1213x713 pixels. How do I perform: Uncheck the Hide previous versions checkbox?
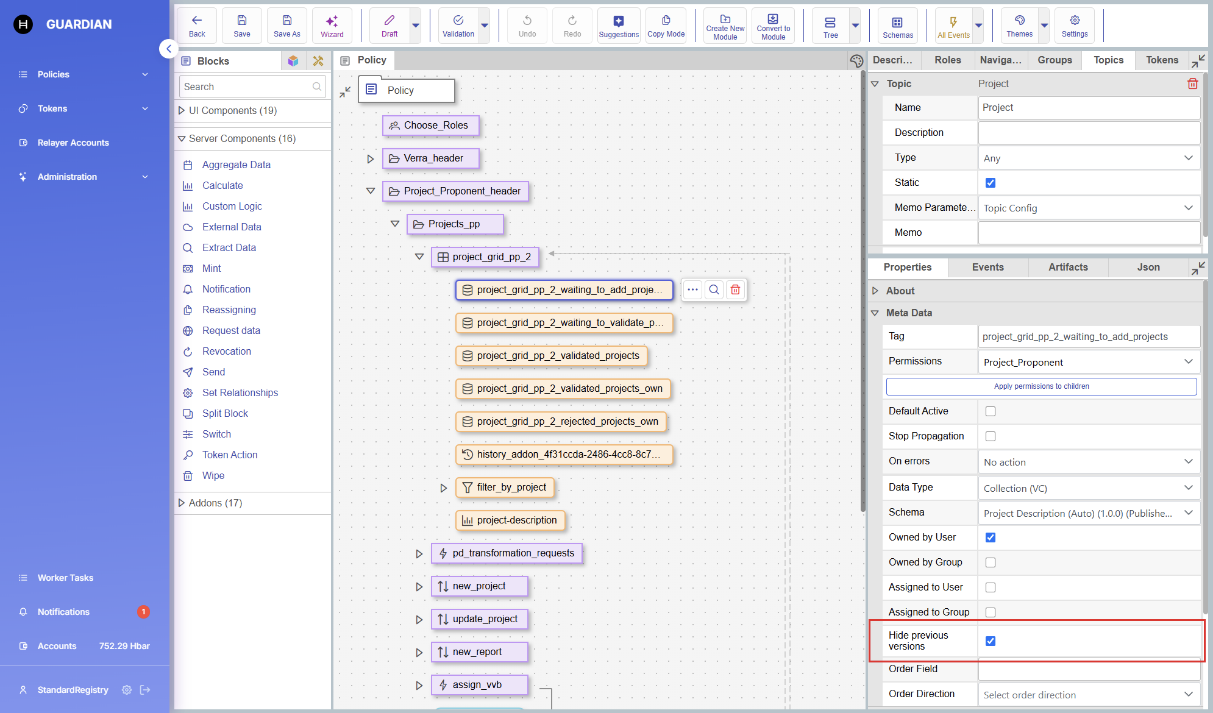pyautogui.click(x=991, y=641)
